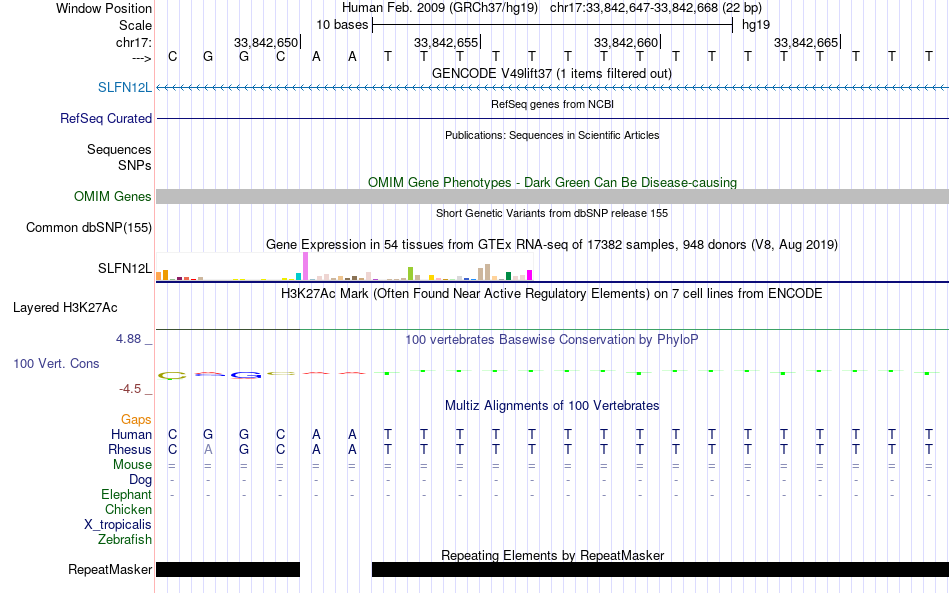Image resolution: width=950 pixels, height=593 pixels.
Task: Click the magenta GTEx bar at chart end
Action: point(530,275)
